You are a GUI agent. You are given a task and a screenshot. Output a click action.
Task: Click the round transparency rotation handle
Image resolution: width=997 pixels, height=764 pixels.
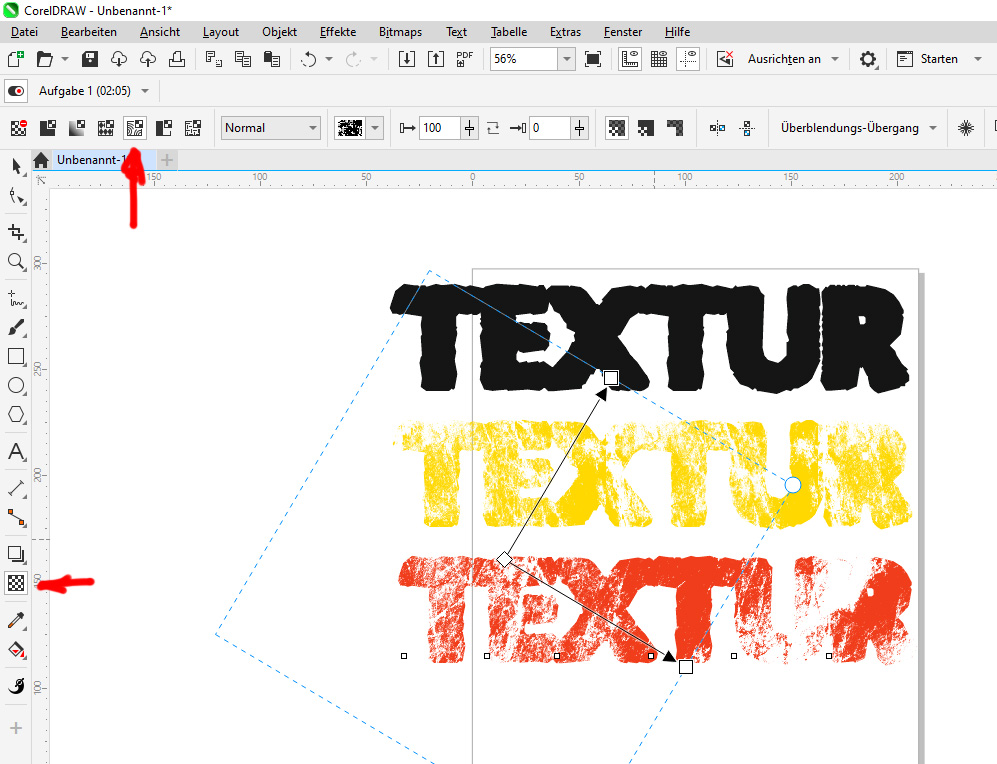[792, 486]
